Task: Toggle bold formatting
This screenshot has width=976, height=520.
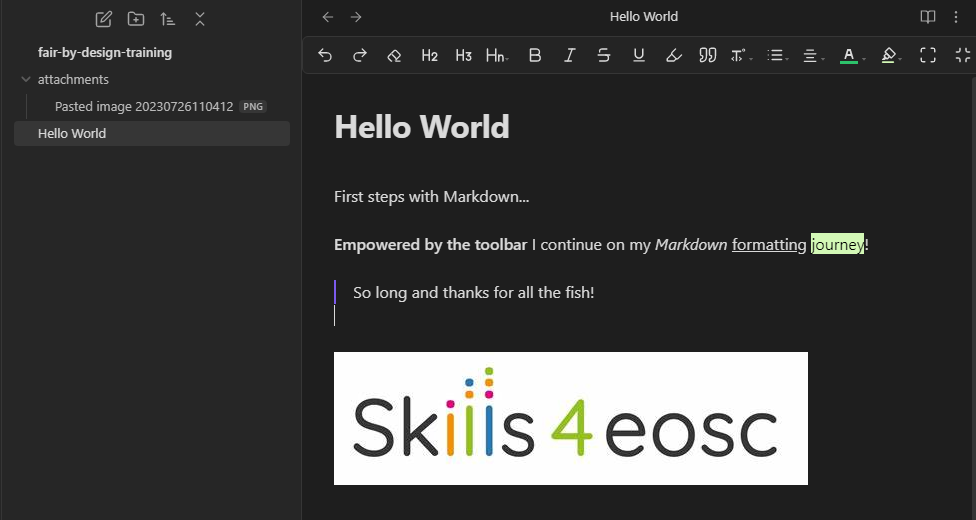Action: [535, 56]
